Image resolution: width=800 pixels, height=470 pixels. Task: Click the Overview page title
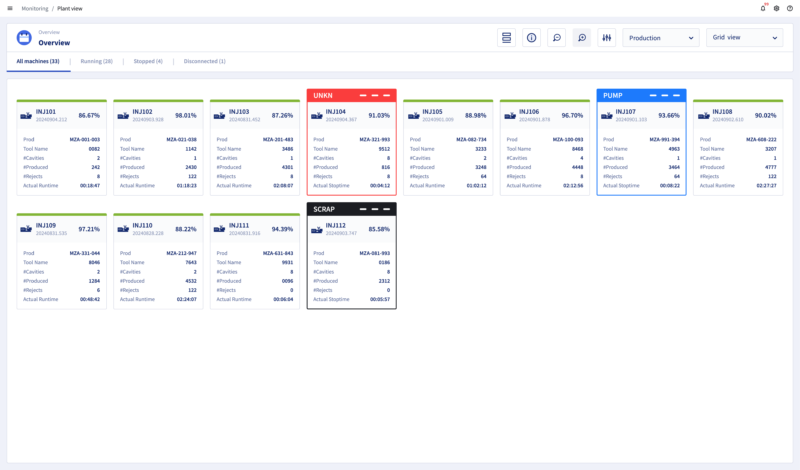coord(54,43)
